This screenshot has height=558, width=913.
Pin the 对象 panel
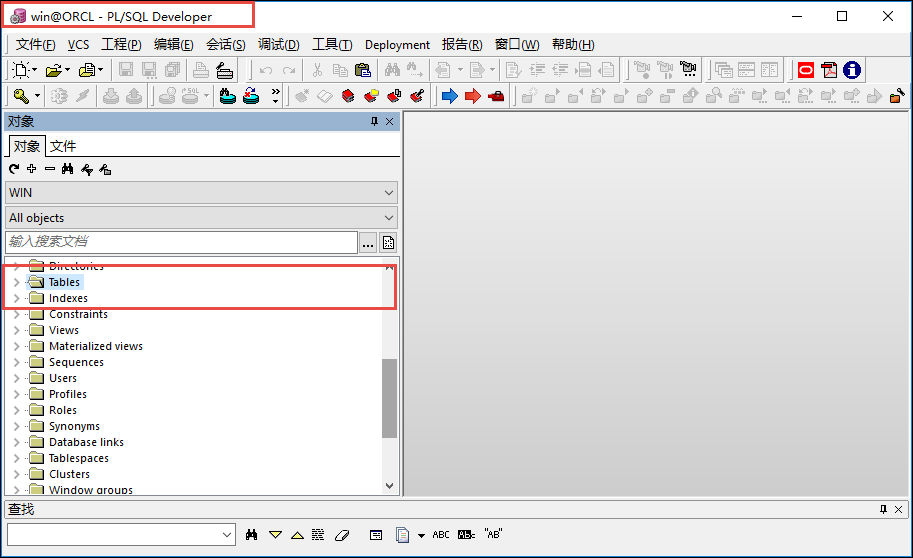tap(374, 121)
